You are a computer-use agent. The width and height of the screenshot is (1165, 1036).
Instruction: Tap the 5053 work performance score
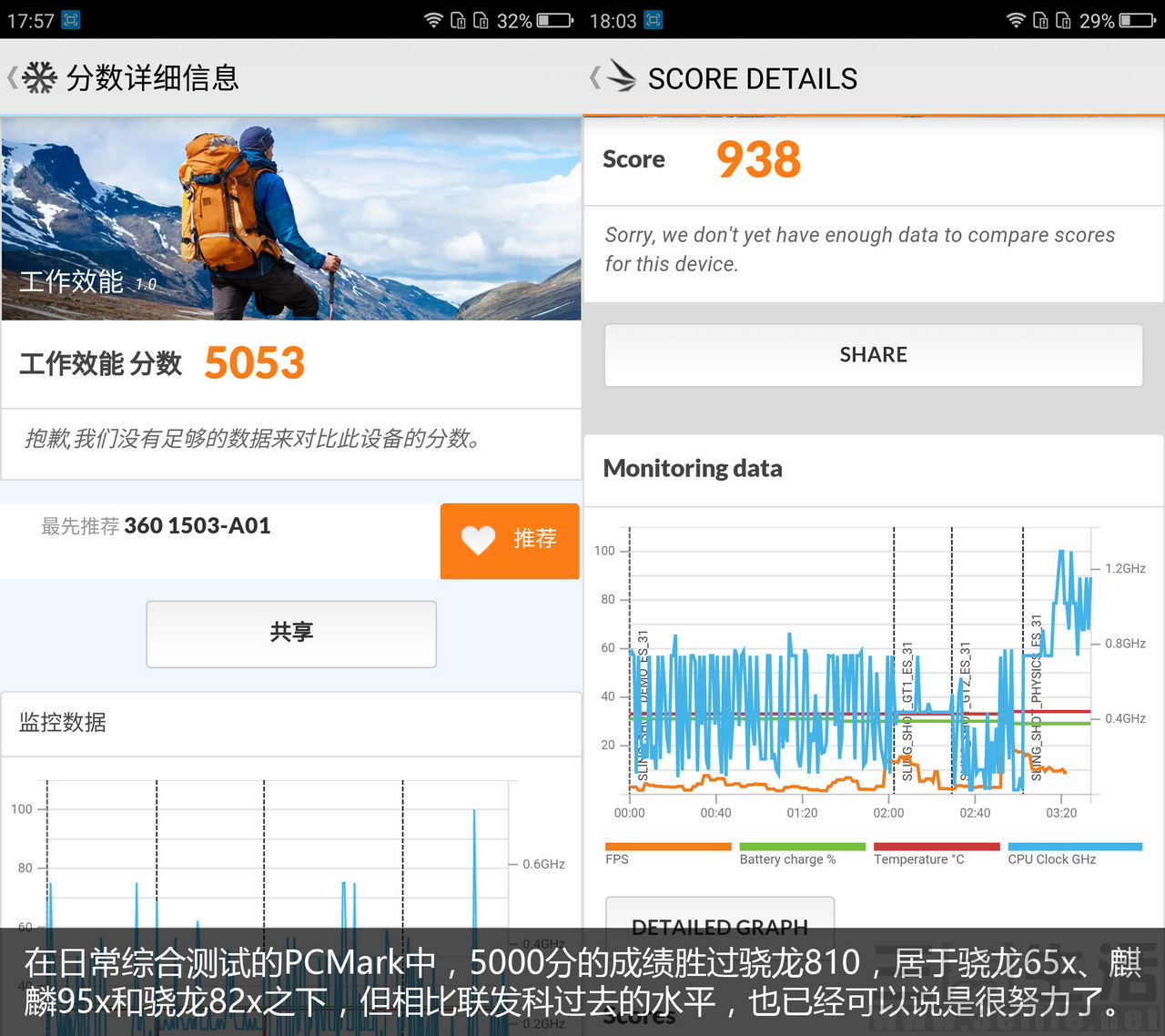[x=255, y=362]
